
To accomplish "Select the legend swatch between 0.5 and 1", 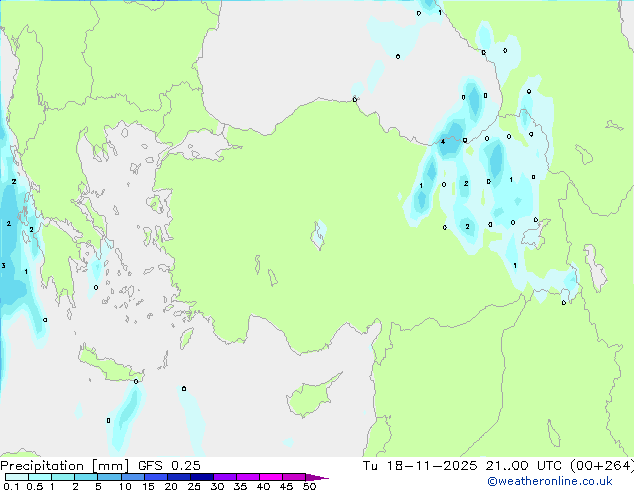I will click(40, 477).
